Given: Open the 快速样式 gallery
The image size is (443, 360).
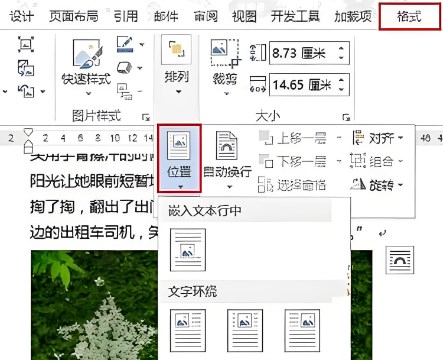Looking at the screenshot, I should pos(87,67).
